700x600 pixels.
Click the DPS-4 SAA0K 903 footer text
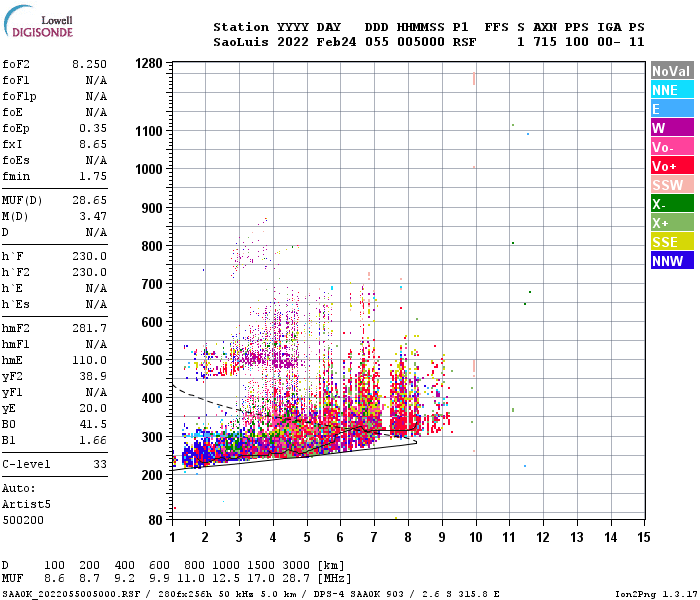coord(358,594)
